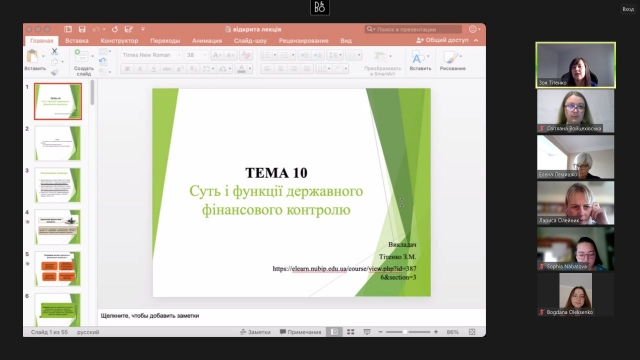Expand the Paste options arrow
640x360 pixels.
pos(43,56)
